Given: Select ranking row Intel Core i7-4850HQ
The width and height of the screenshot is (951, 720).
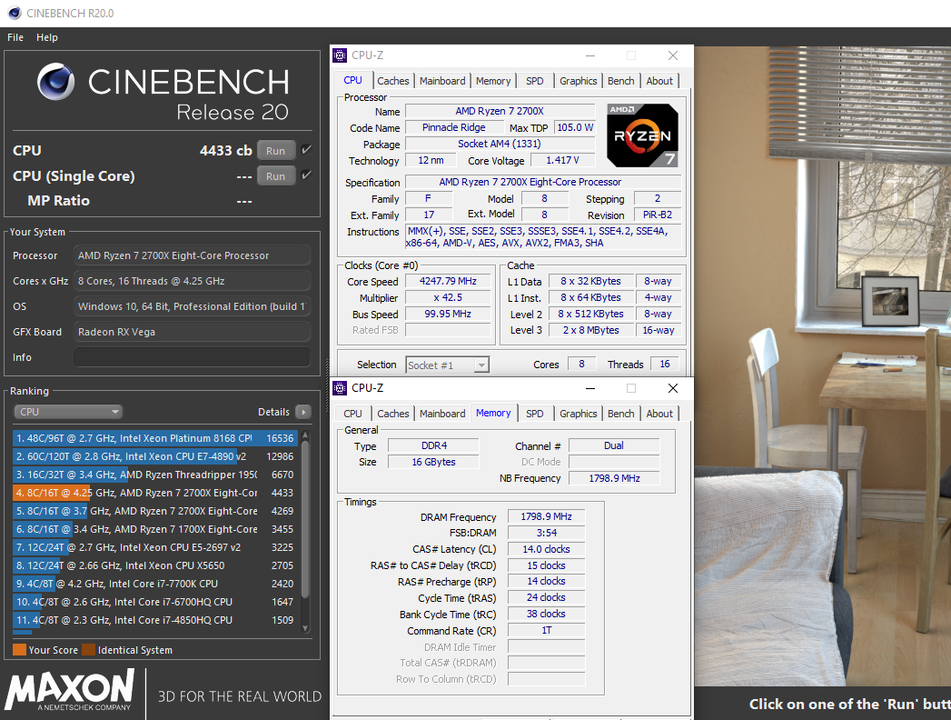Looking at the screenshot, I should (x=155, y=620).
